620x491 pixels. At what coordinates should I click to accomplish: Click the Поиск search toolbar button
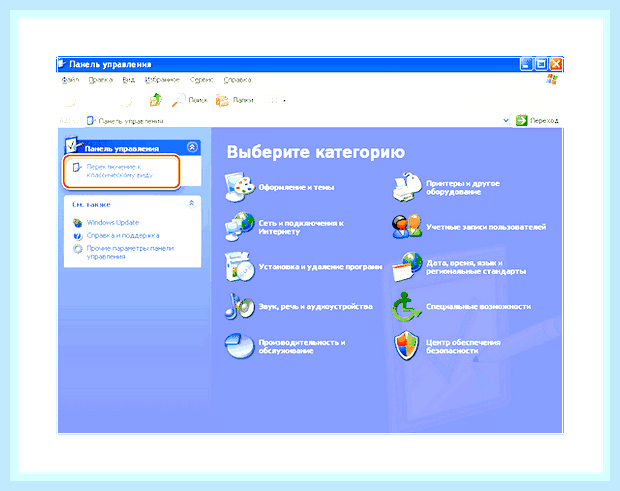coord(190,100)
